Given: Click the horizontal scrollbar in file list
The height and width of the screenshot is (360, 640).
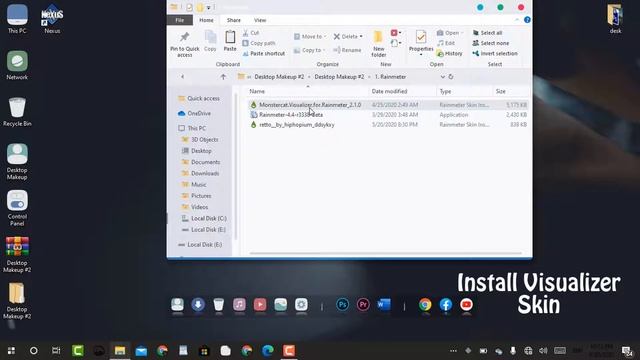Looking at the screenshot, I should [x=385, y=253].
